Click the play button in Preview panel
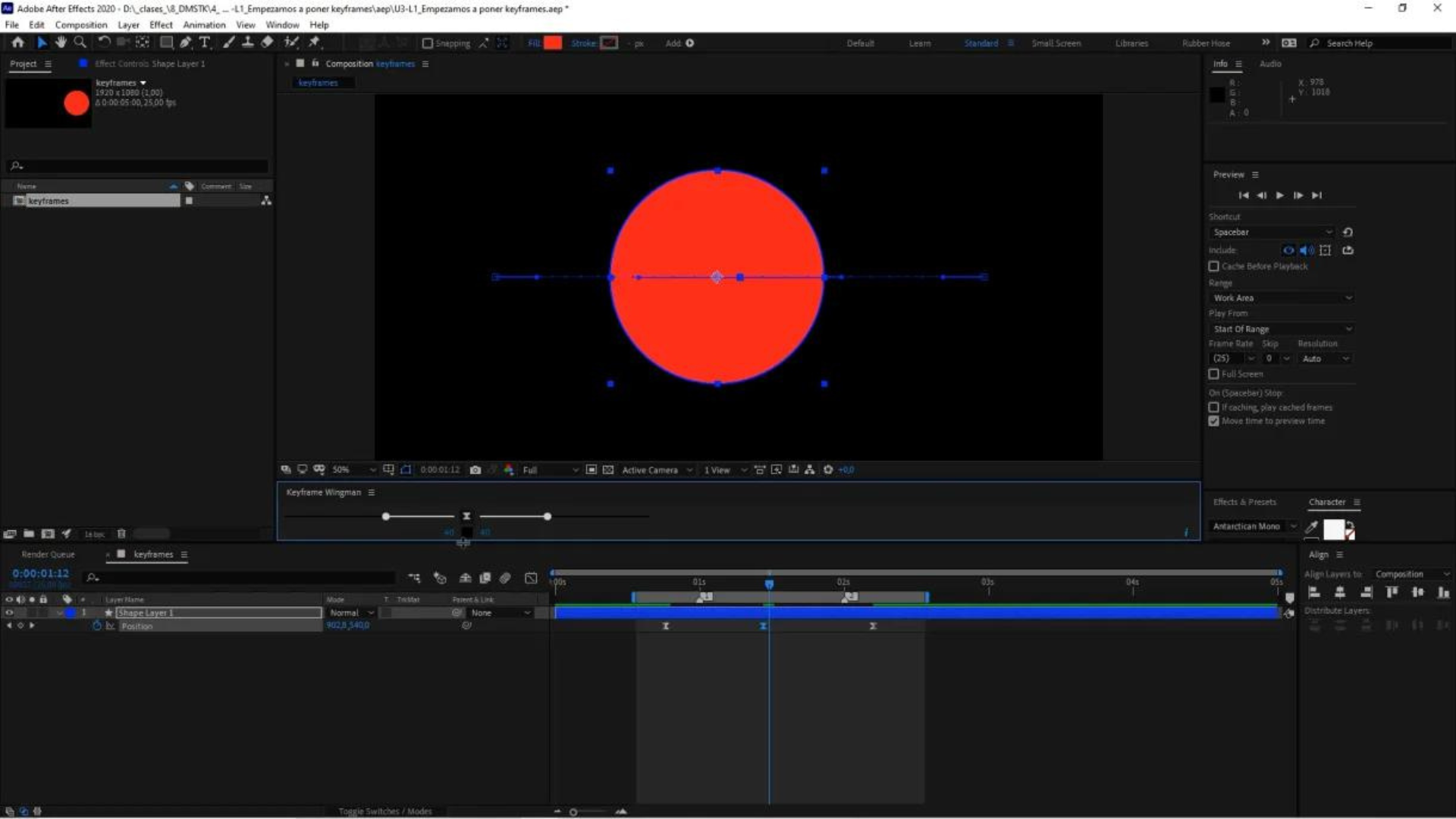The image size is (1456, 819). tap(1280, 196)
